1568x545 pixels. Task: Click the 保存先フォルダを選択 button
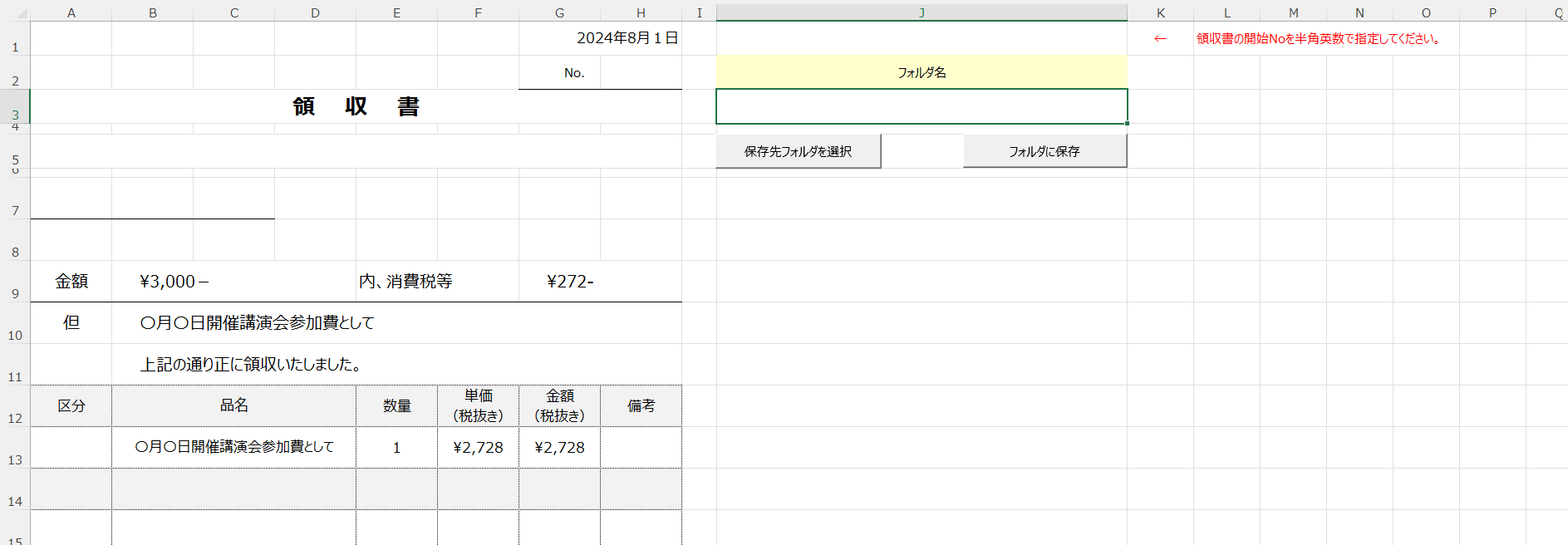798,151
